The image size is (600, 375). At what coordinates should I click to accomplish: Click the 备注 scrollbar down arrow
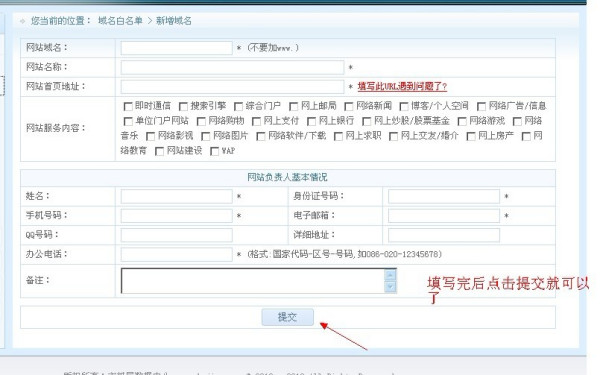tap(390, 287)
